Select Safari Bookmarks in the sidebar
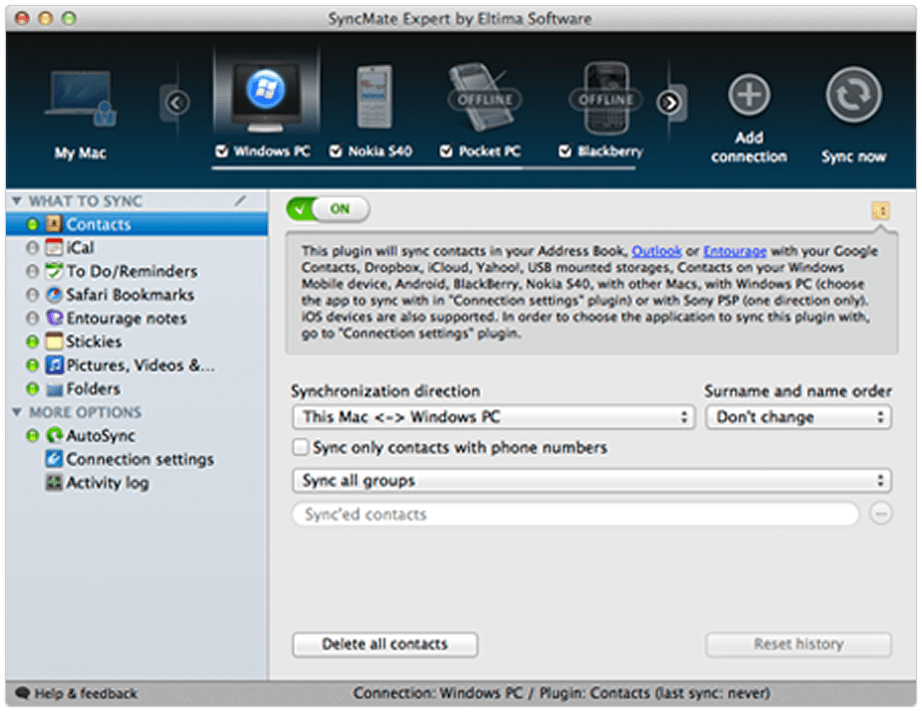922x712 pixels. 137,295
